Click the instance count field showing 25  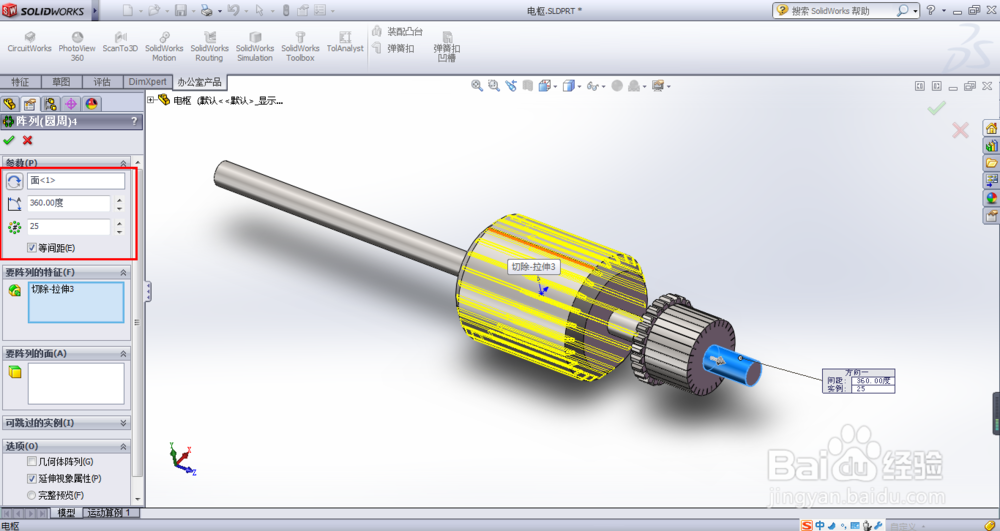point(69,226)
